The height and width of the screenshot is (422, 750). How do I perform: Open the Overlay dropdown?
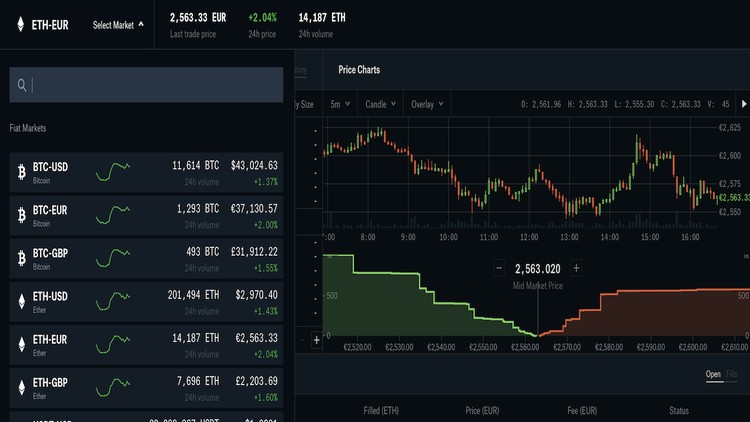point(427,104)
